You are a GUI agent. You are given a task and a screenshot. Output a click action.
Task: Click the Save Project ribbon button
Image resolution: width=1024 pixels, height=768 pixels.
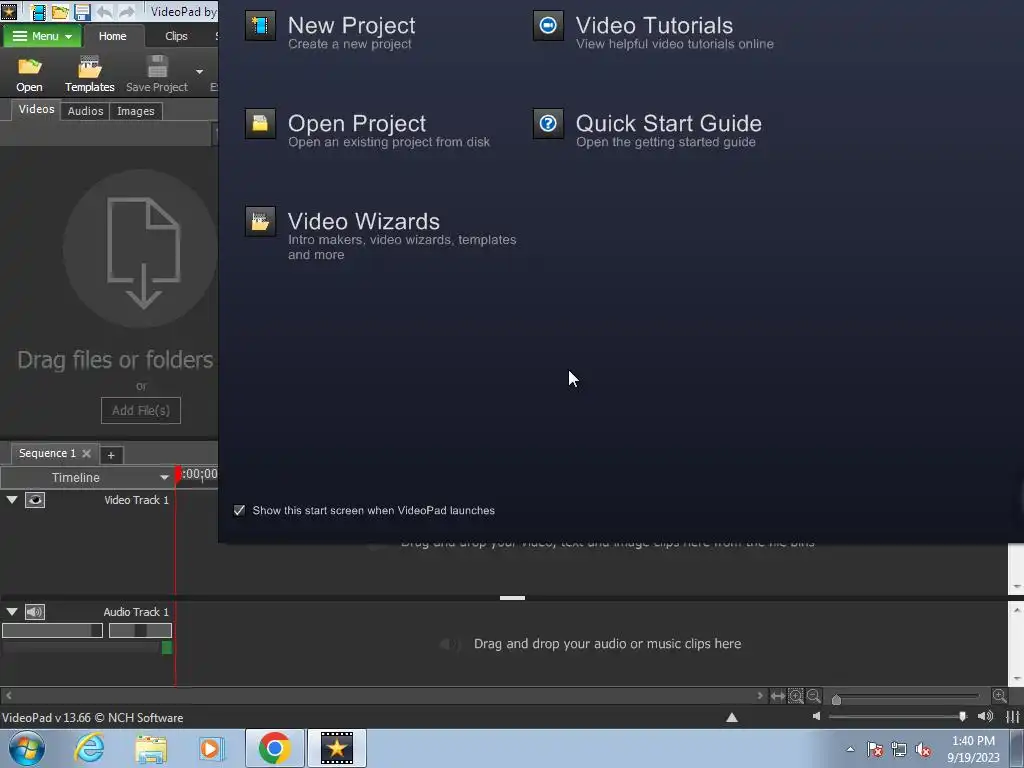(157, 74)
